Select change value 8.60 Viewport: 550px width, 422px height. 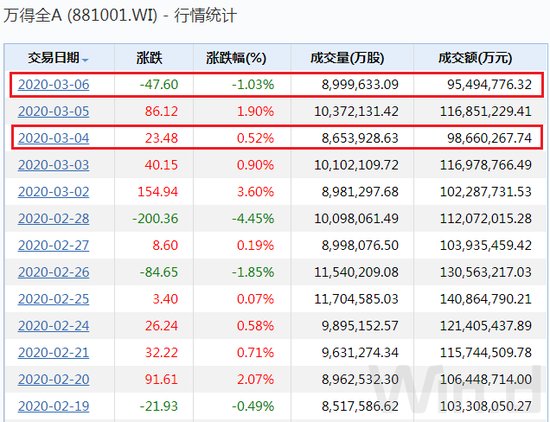click(x=165, y=245)
